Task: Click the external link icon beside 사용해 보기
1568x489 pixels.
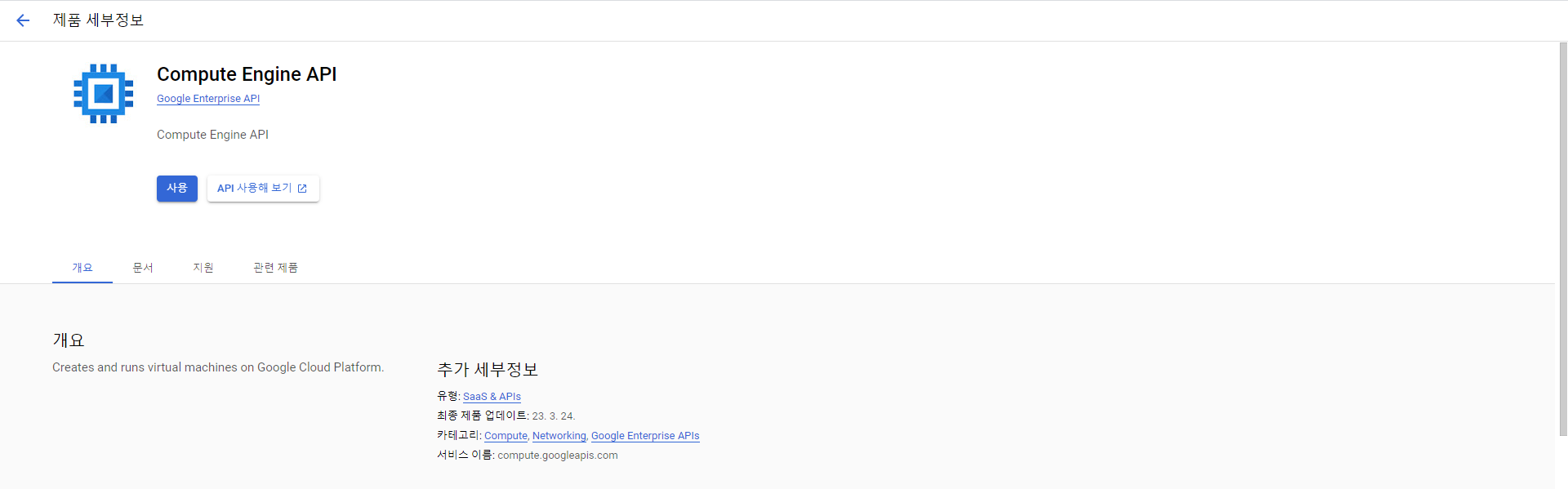Action: [302, 189]
